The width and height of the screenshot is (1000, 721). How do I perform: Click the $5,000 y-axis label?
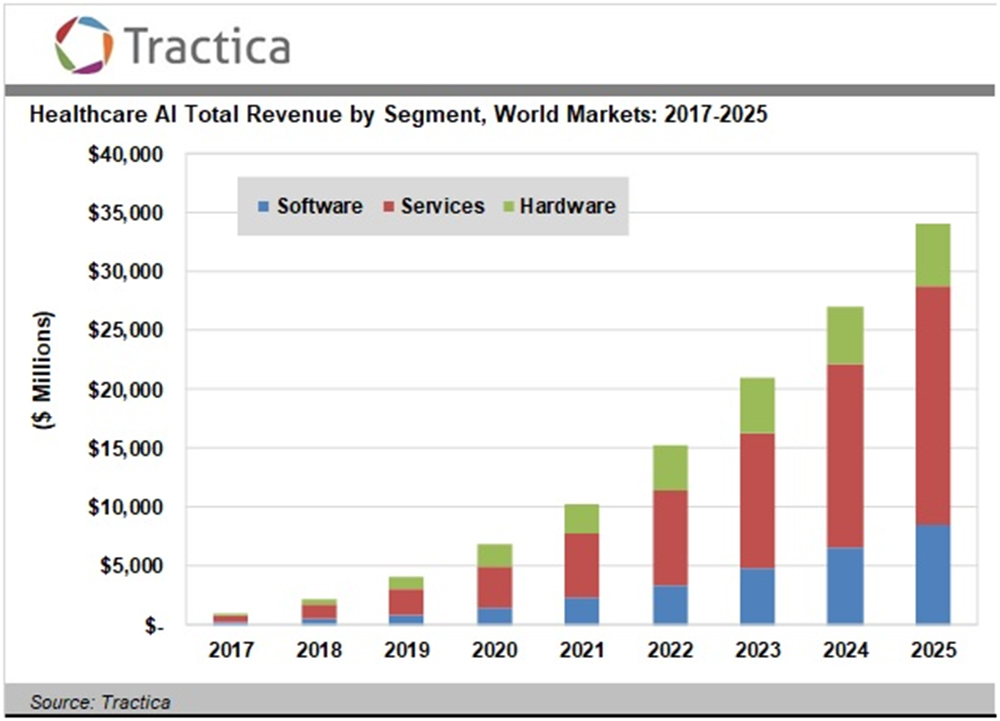131,565
